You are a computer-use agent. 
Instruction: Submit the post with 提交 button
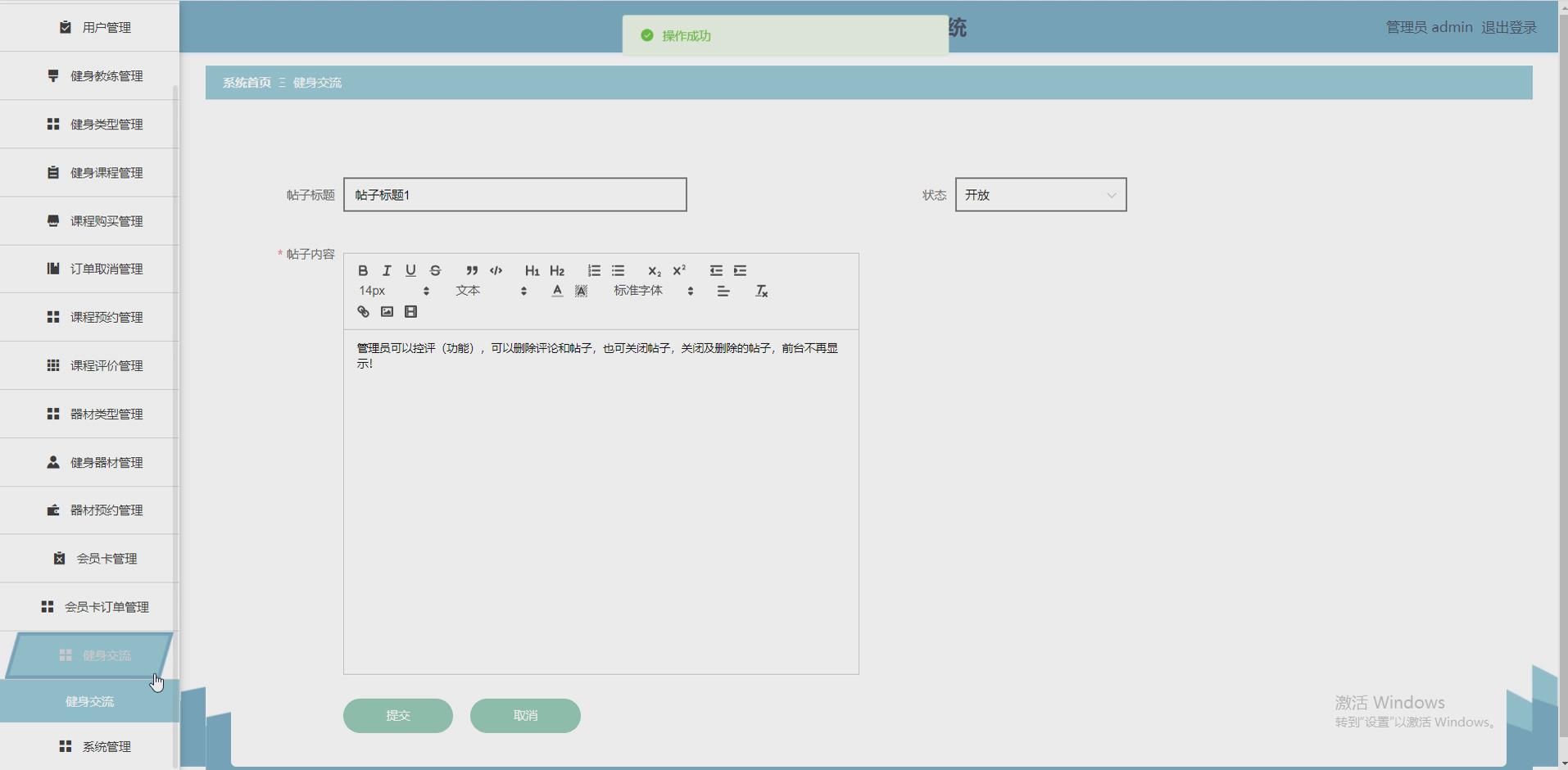tap(398, 716)
